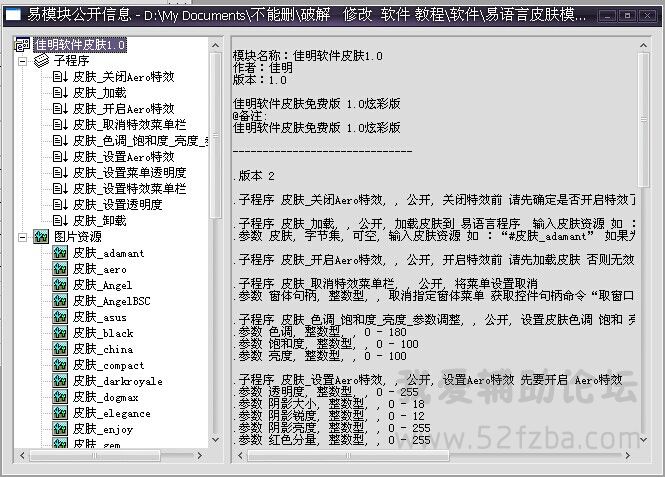The height and width of the screenshot is (477, 665).
Task: Click the image resource icon beside 皮肤_dogmax
Action: click(x=60, y=397)
